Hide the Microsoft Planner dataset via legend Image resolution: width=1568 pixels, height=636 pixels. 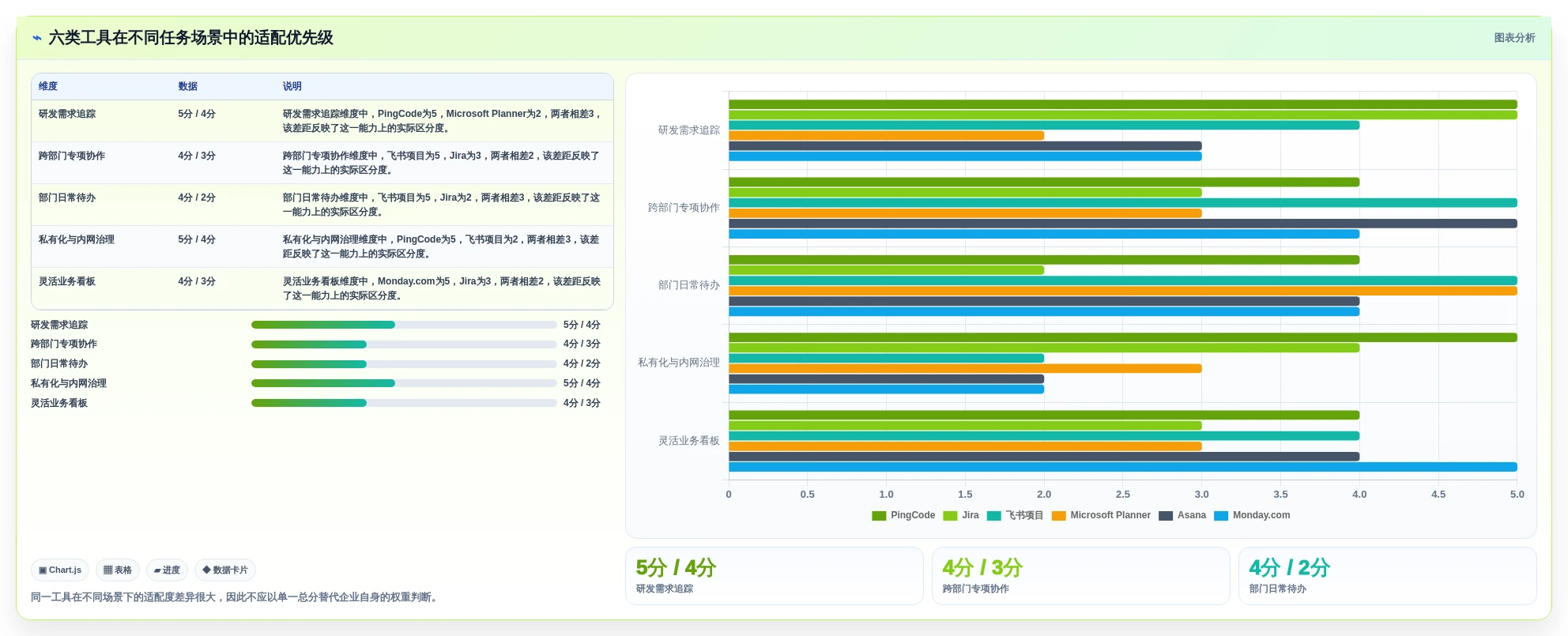coord(1101,515)
